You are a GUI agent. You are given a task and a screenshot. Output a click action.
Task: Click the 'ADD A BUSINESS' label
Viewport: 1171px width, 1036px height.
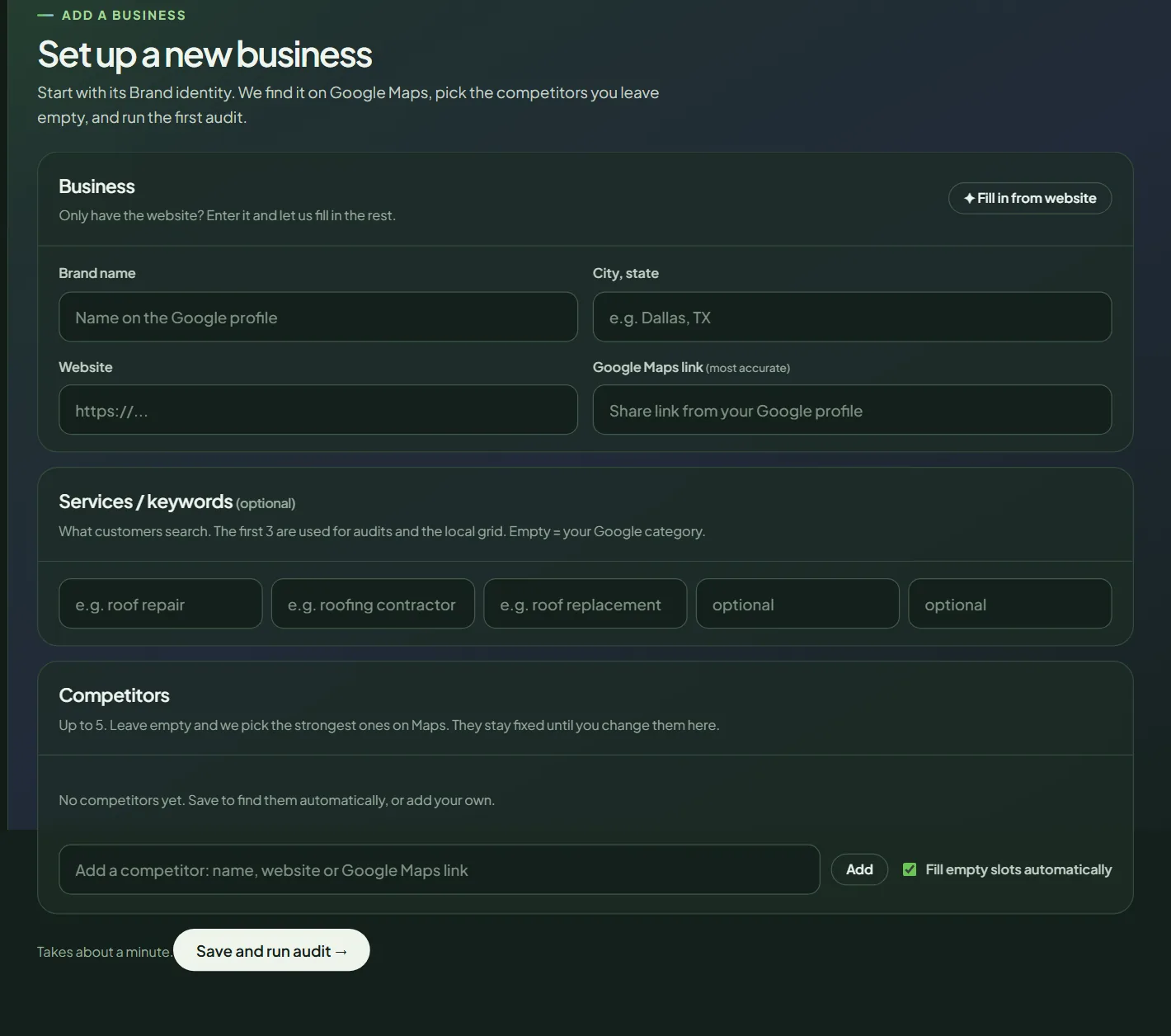click(x=124, y=15)
